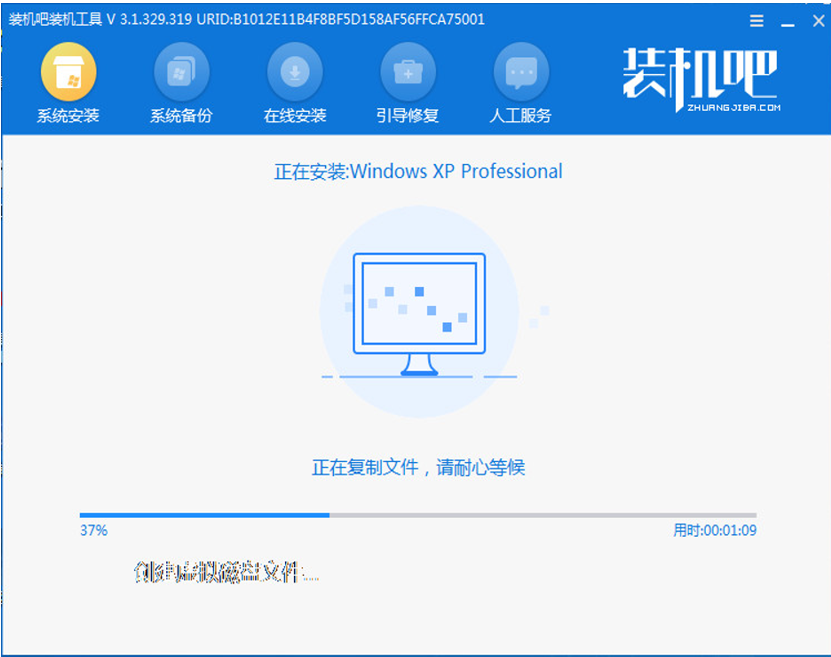The height and width of the screenshot is (657, 831).
Task: Select the 系统安装 (System Install) icon
Action: click(66, 73)
